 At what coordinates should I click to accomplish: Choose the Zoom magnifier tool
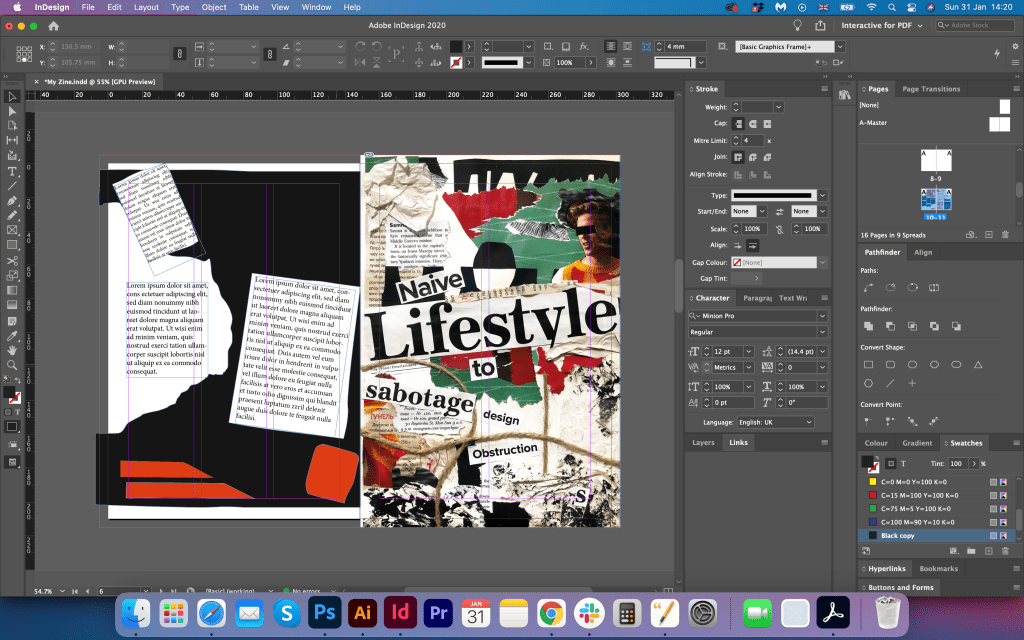(13, 365)
